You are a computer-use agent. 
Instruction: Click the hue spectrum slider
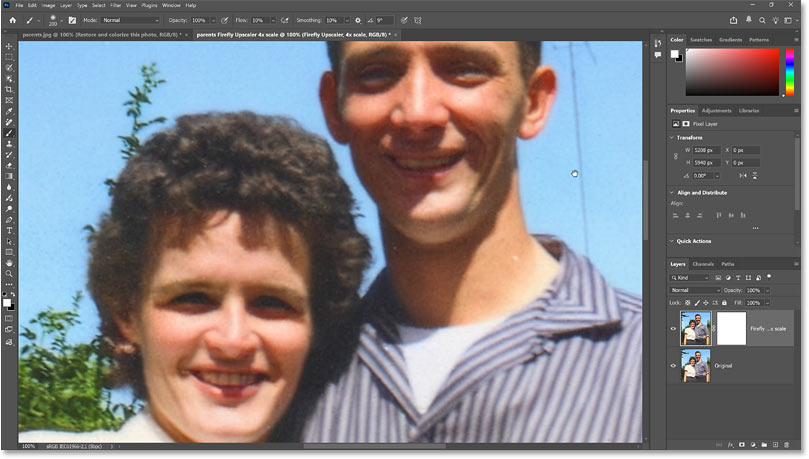click(x=790, y=72)
